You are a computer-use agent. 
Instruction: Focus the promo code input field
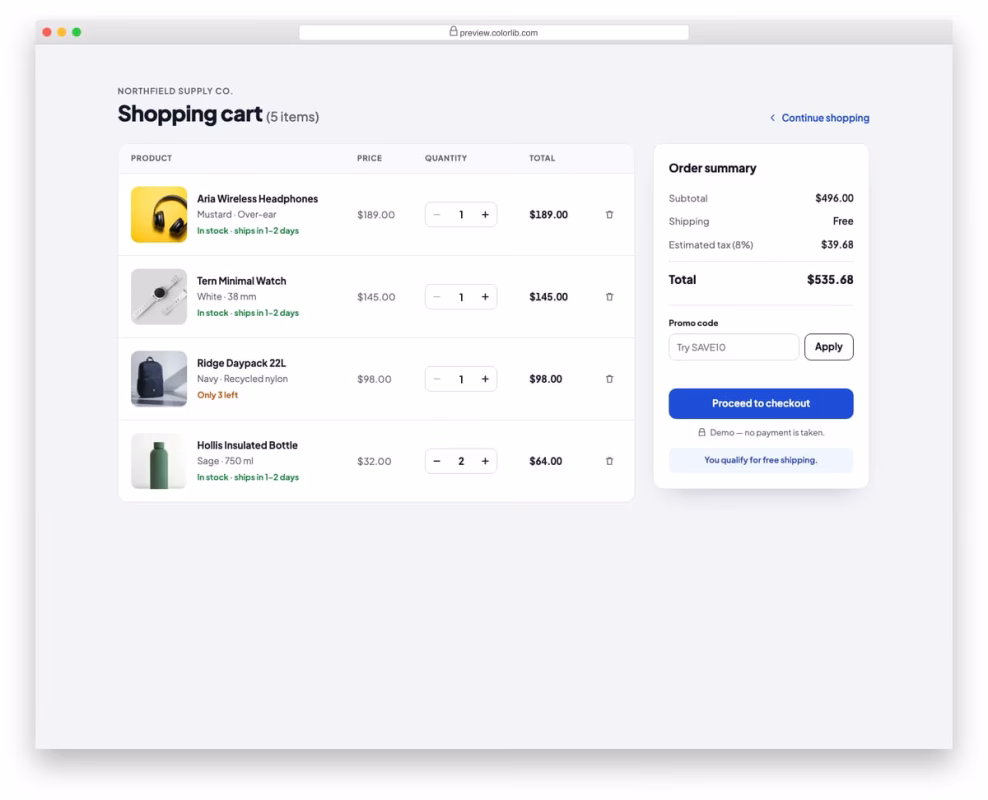point(733,347)
